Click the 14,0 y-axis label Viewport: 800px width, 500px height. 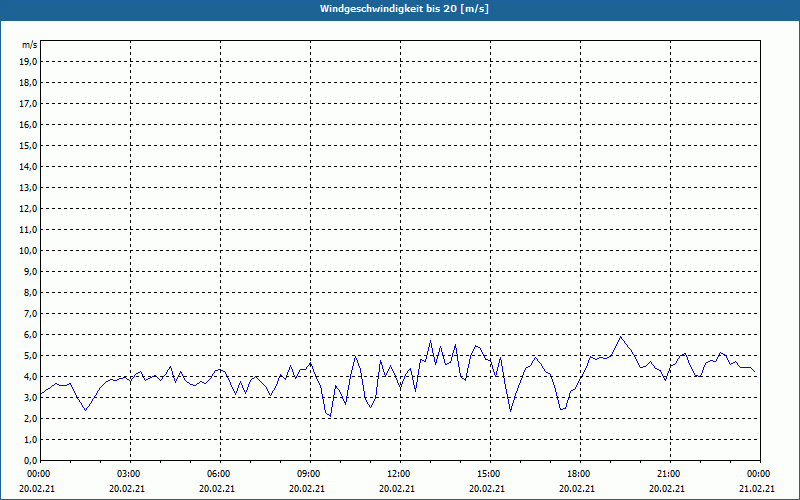(28, 166)
